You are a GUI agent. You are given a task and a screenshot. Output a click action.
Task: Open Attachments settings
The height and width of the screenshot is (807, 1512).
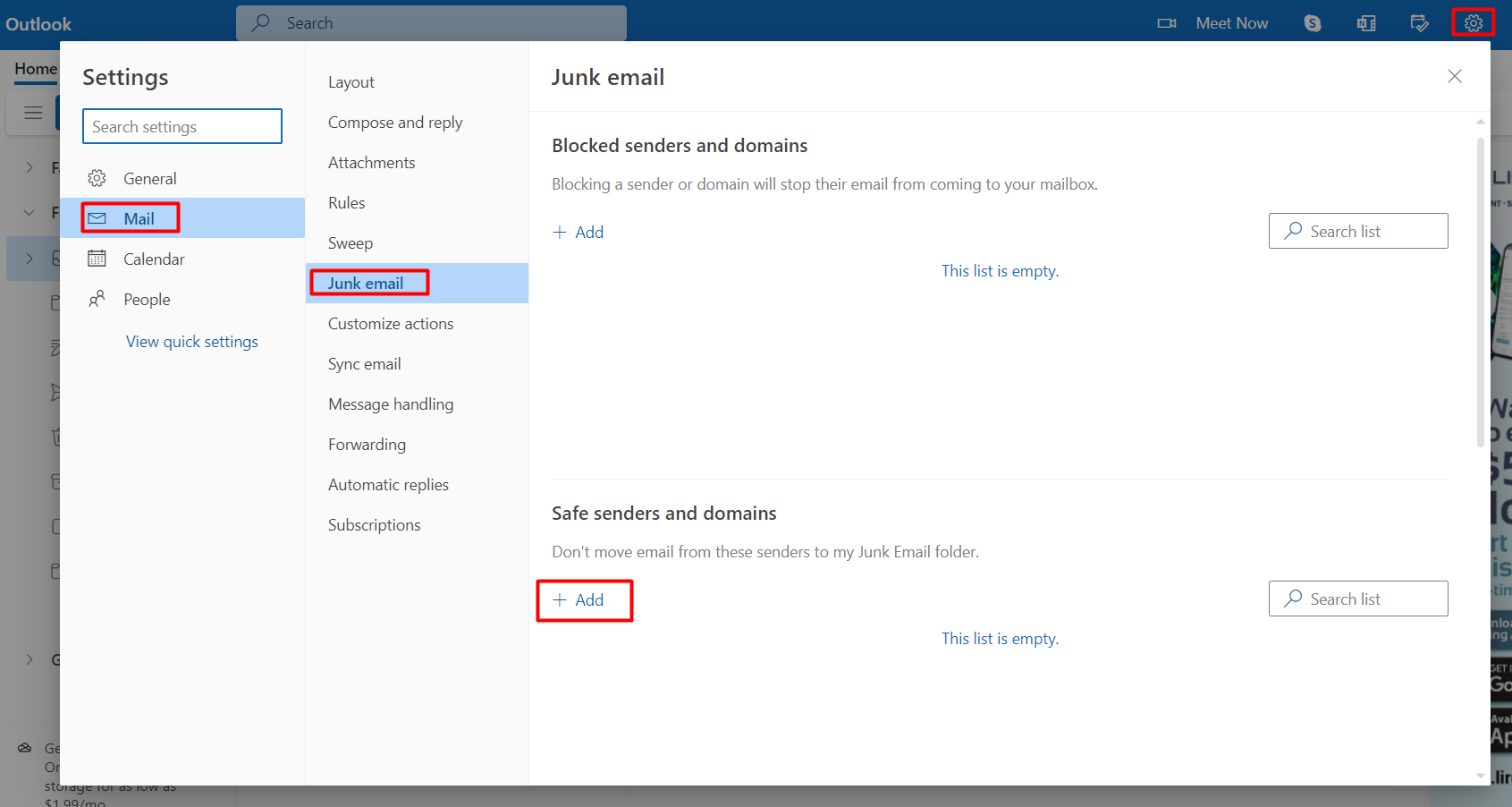pyautogui.click(x=417, y=163)
